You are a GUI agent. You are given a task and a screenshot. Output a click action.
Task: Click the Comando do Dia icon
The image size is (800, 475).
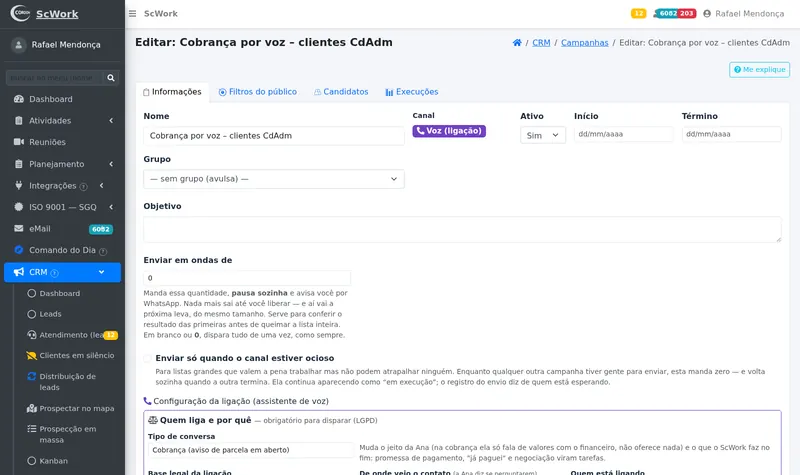point(19,250)
